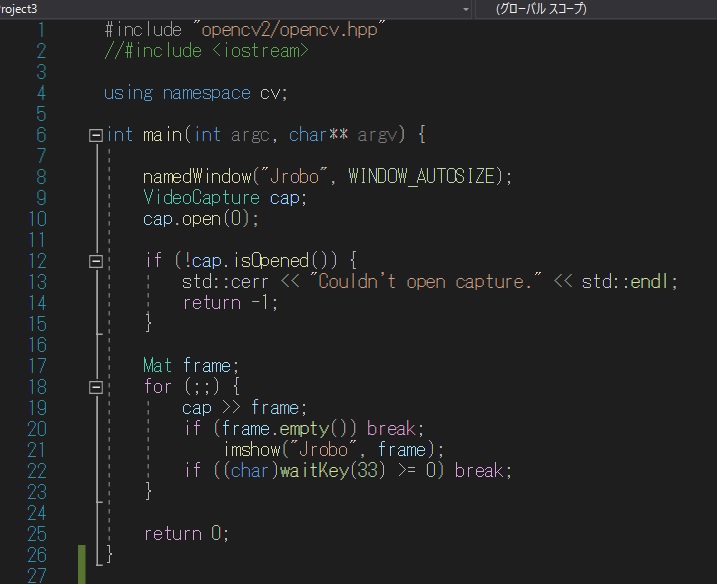
Task: Click std::endl on line 13
Action: tap(625, 282)
